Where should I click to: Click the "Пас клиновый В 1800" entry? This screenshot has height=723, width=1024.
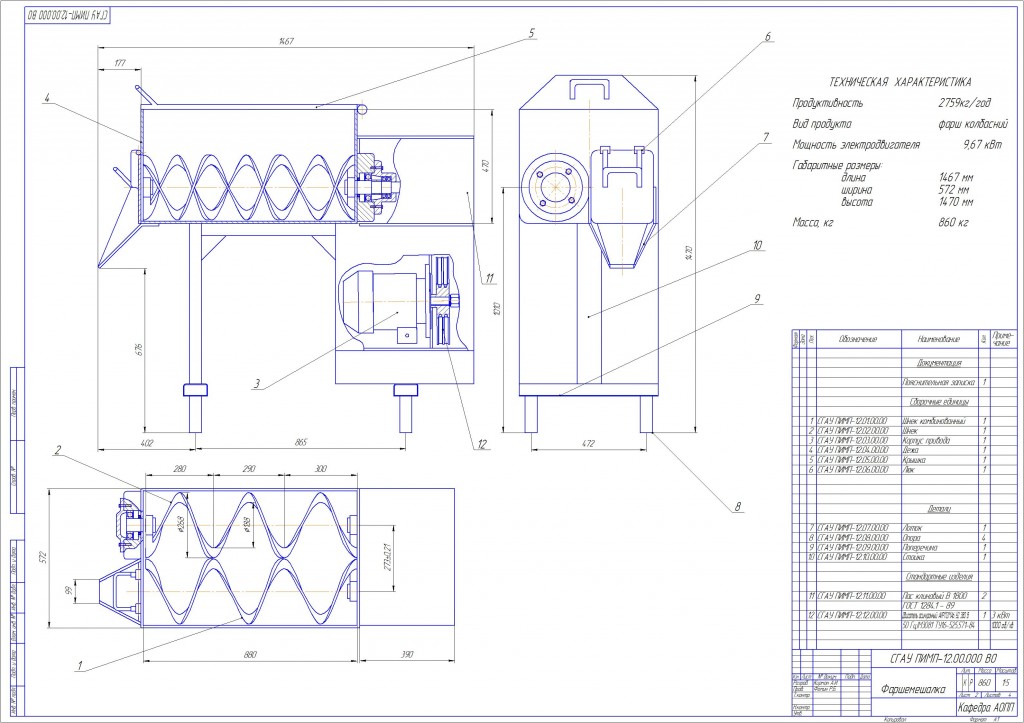pos(935,596)
